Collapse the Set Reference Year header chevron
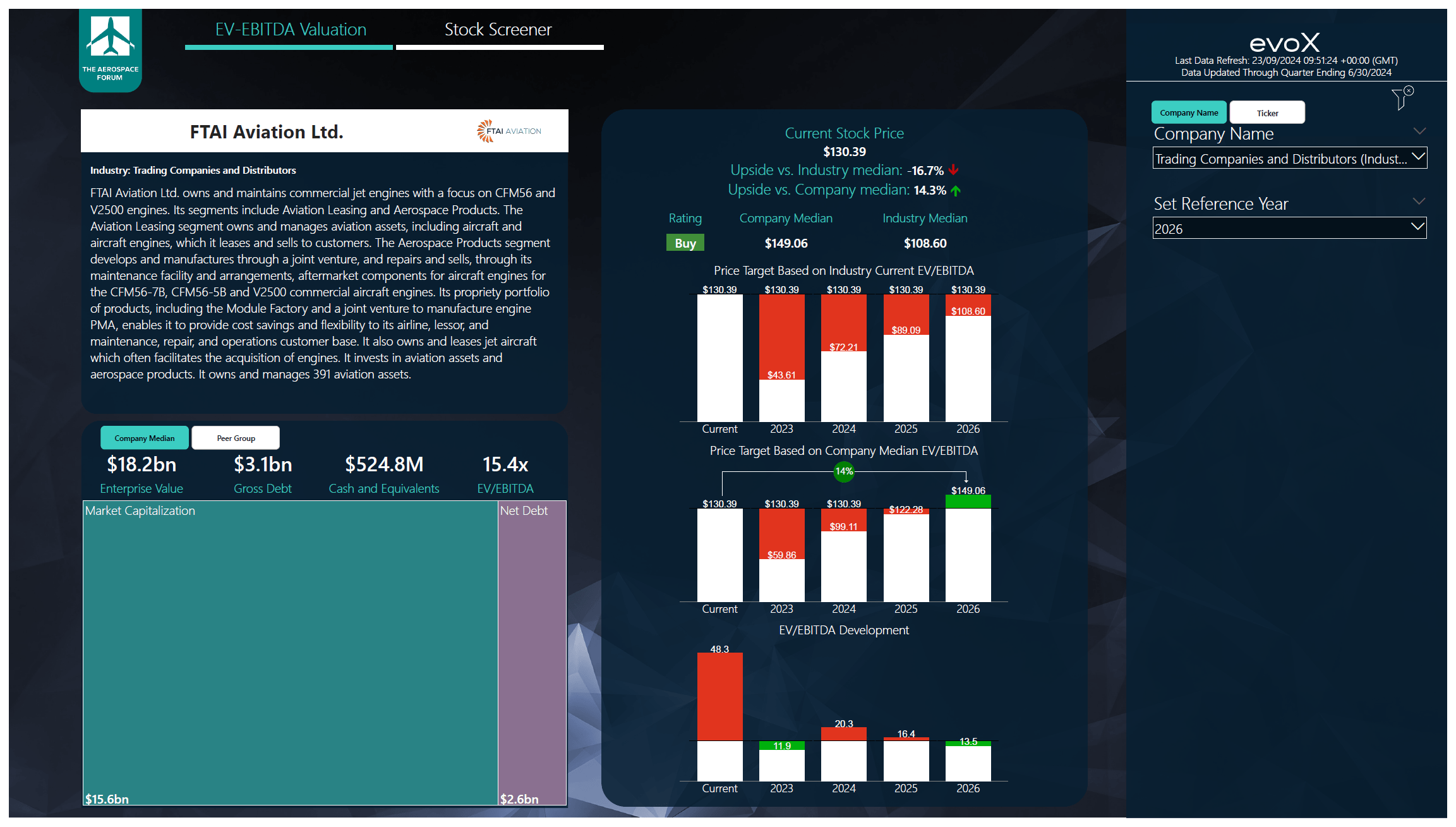The width and height of the screenshot is (1456, 827). tap(1419, 202)
